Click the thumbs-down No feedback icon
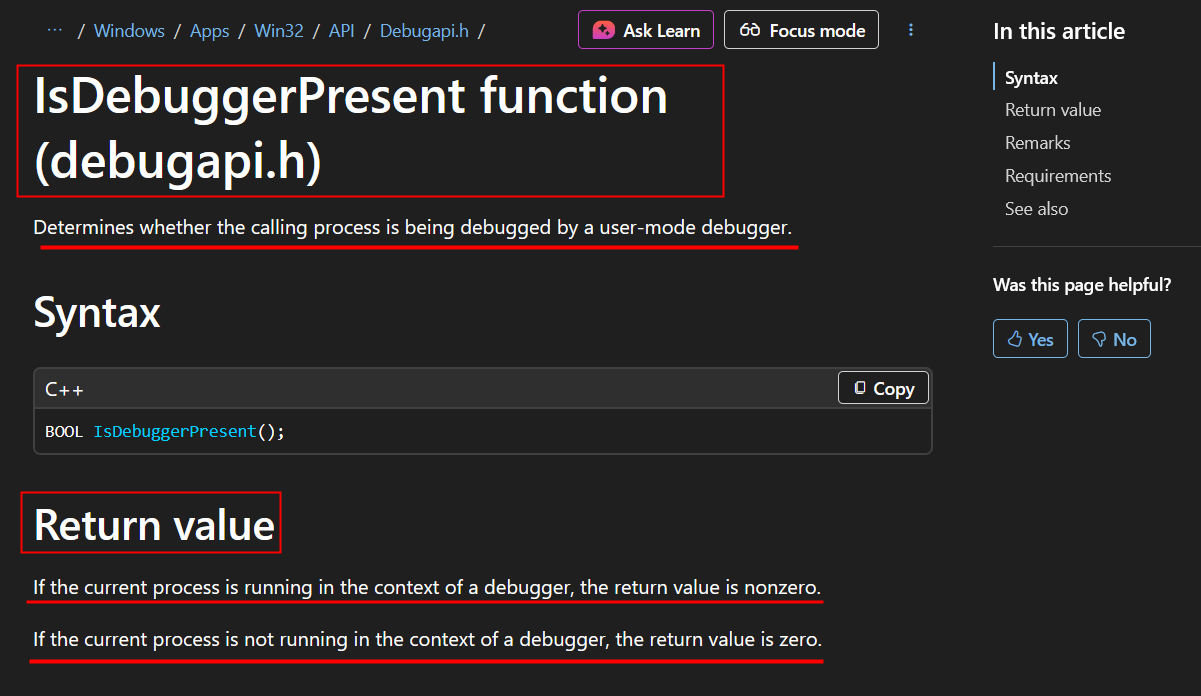The image size is (1201, 696). pyautogui.click(x=1099, y=340)
